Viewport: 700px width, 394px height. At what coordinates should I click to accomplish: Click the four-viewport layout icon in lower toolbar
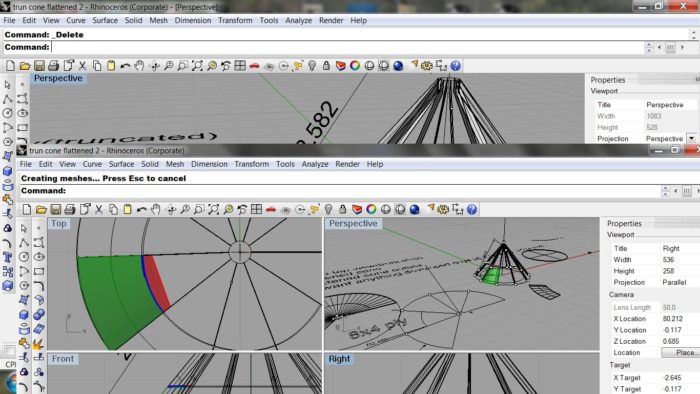click(256, 209)
